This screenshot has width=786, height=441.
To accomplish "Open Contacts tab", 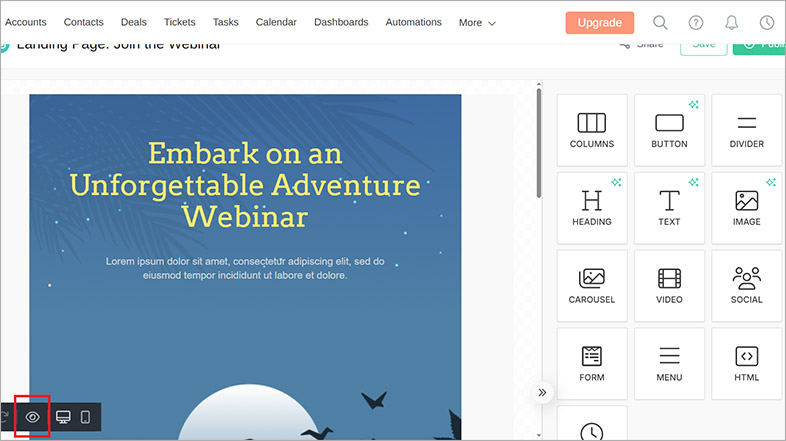I will tap(83, 22).
